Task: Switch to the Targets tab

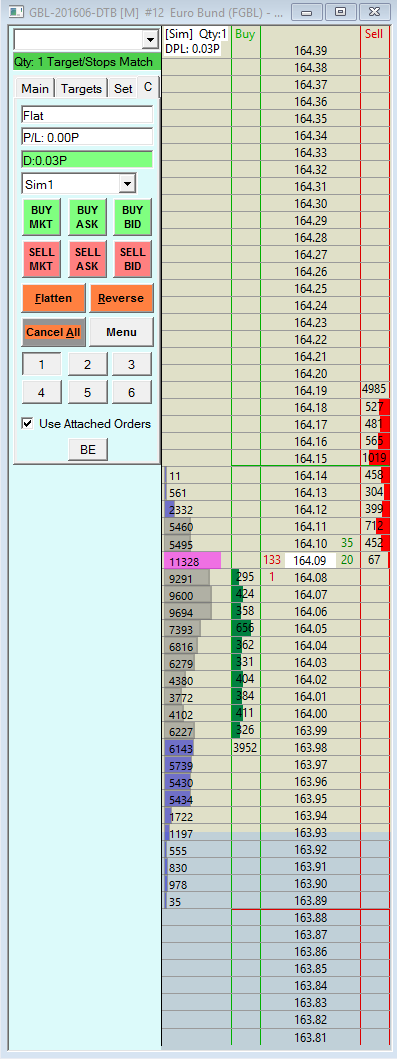Action: [x=81, y=88]
